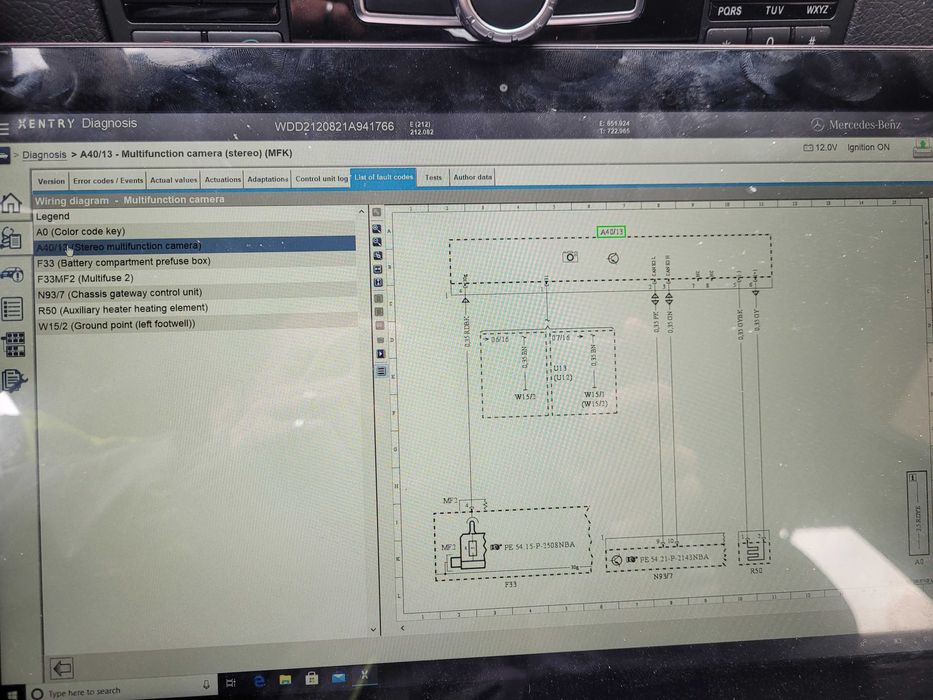Select F33MF2 (Multifuse 2) row

[x=197, y=278]
